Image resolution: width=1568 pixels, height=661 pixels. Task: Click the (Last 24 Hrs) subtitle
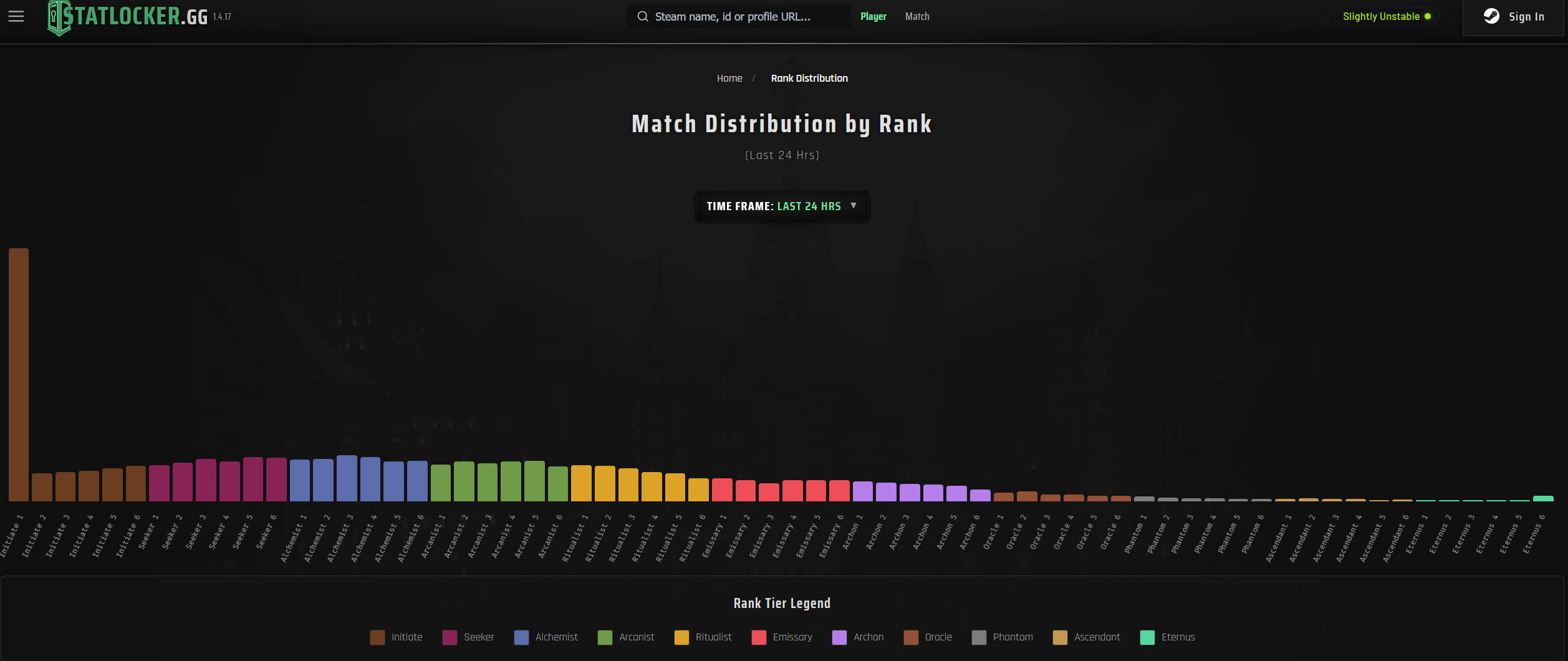point(782,155)
